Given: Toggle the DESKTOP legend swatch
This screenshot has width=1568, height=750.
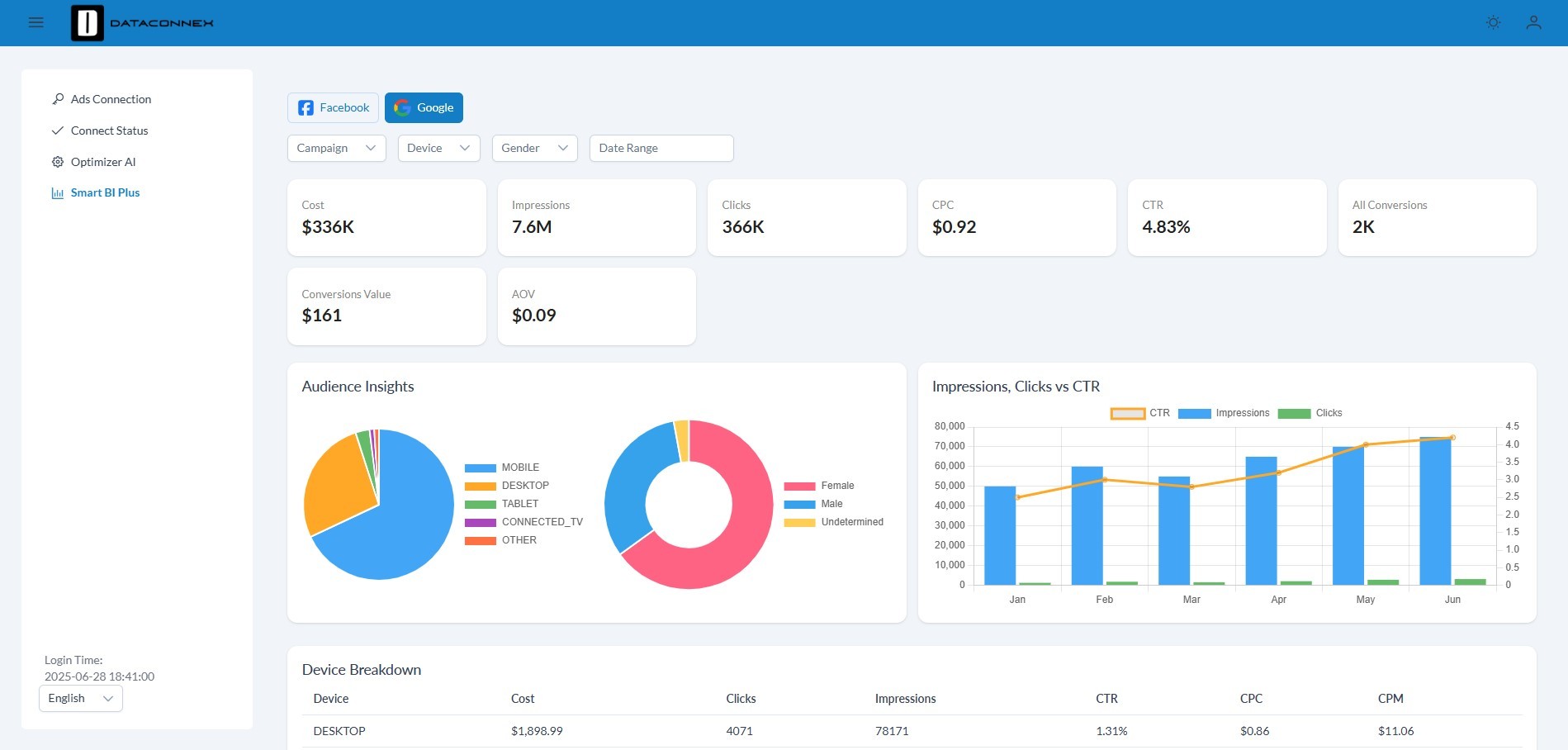Looking at the screenshot, I should click(x=480, y=486).
